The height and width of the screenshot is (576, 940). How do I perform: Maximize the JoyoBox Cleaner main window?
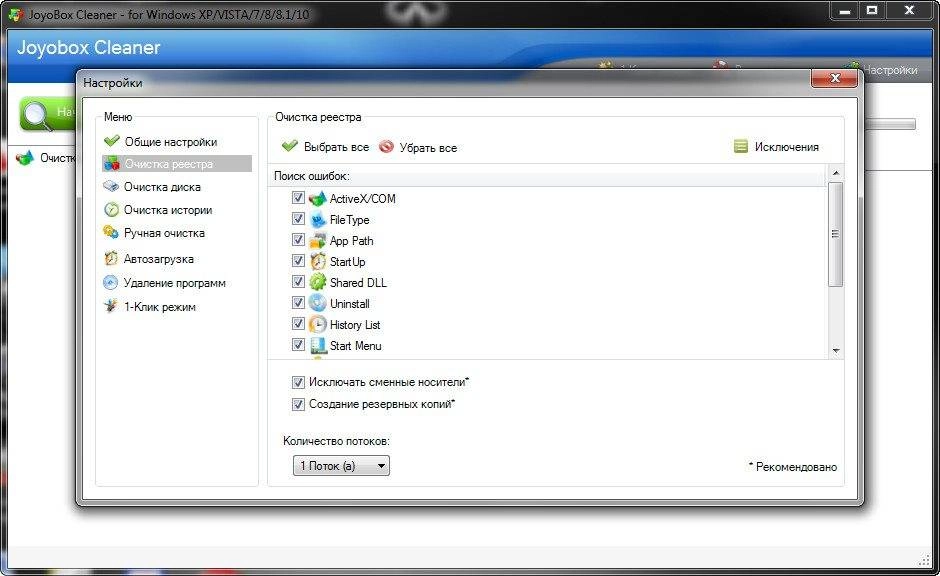pos(872,10)
